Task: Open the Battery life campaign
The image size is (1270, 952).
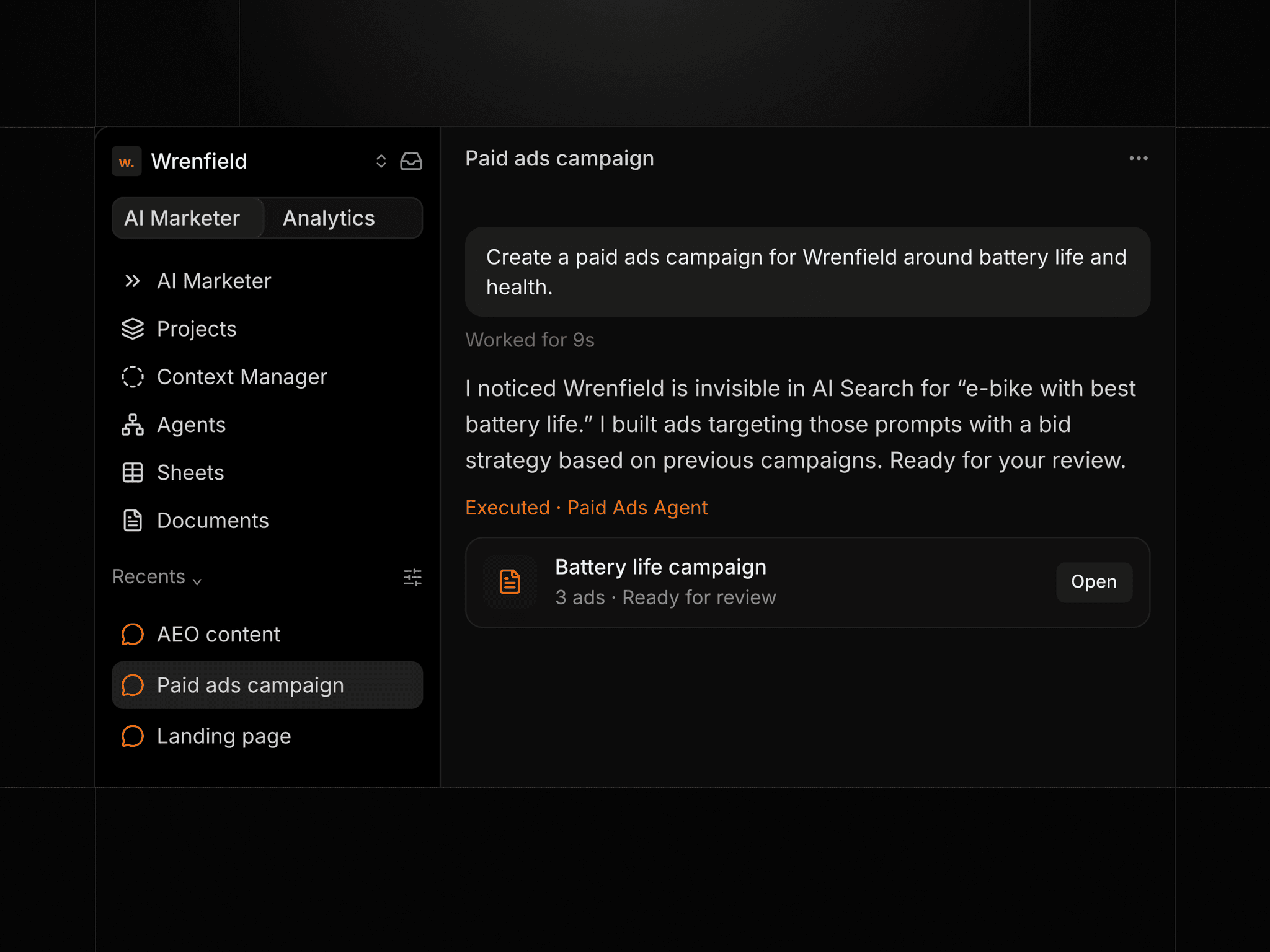Action: [1094, 582]
